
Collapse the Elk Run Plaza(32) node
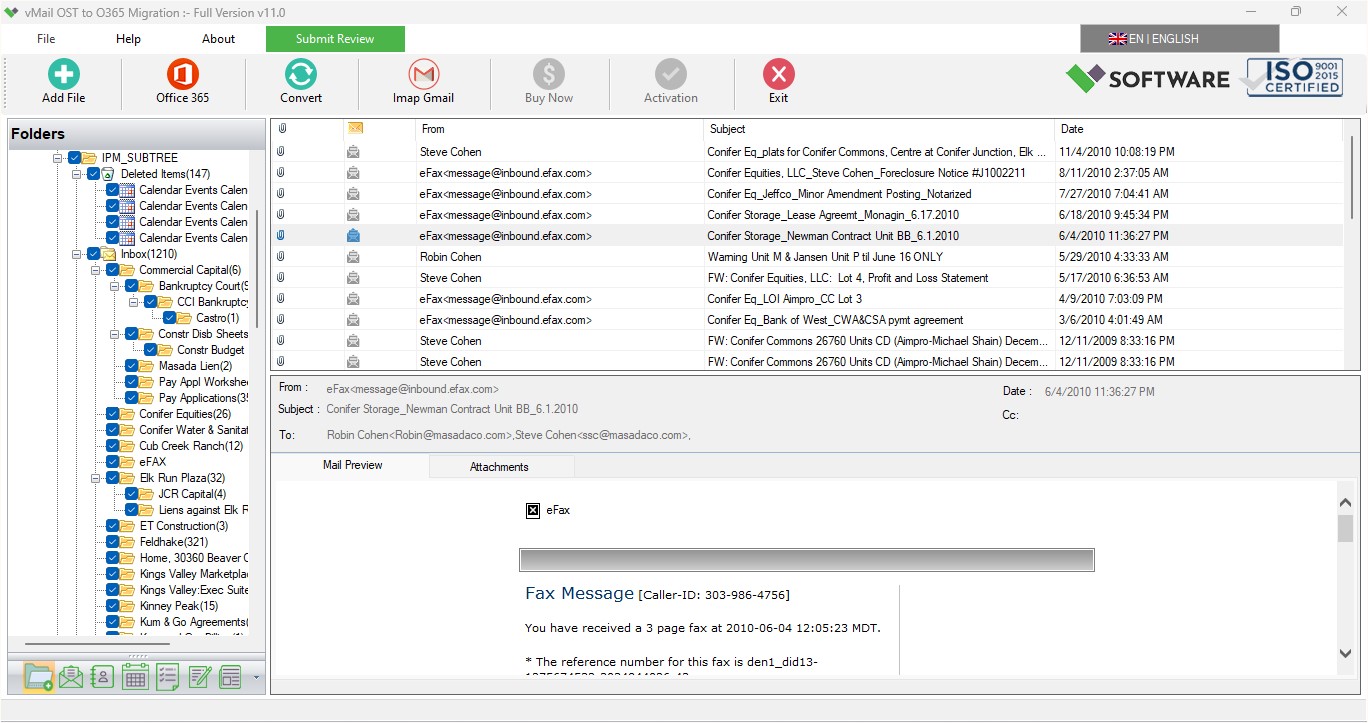click(x=96, y=478)
